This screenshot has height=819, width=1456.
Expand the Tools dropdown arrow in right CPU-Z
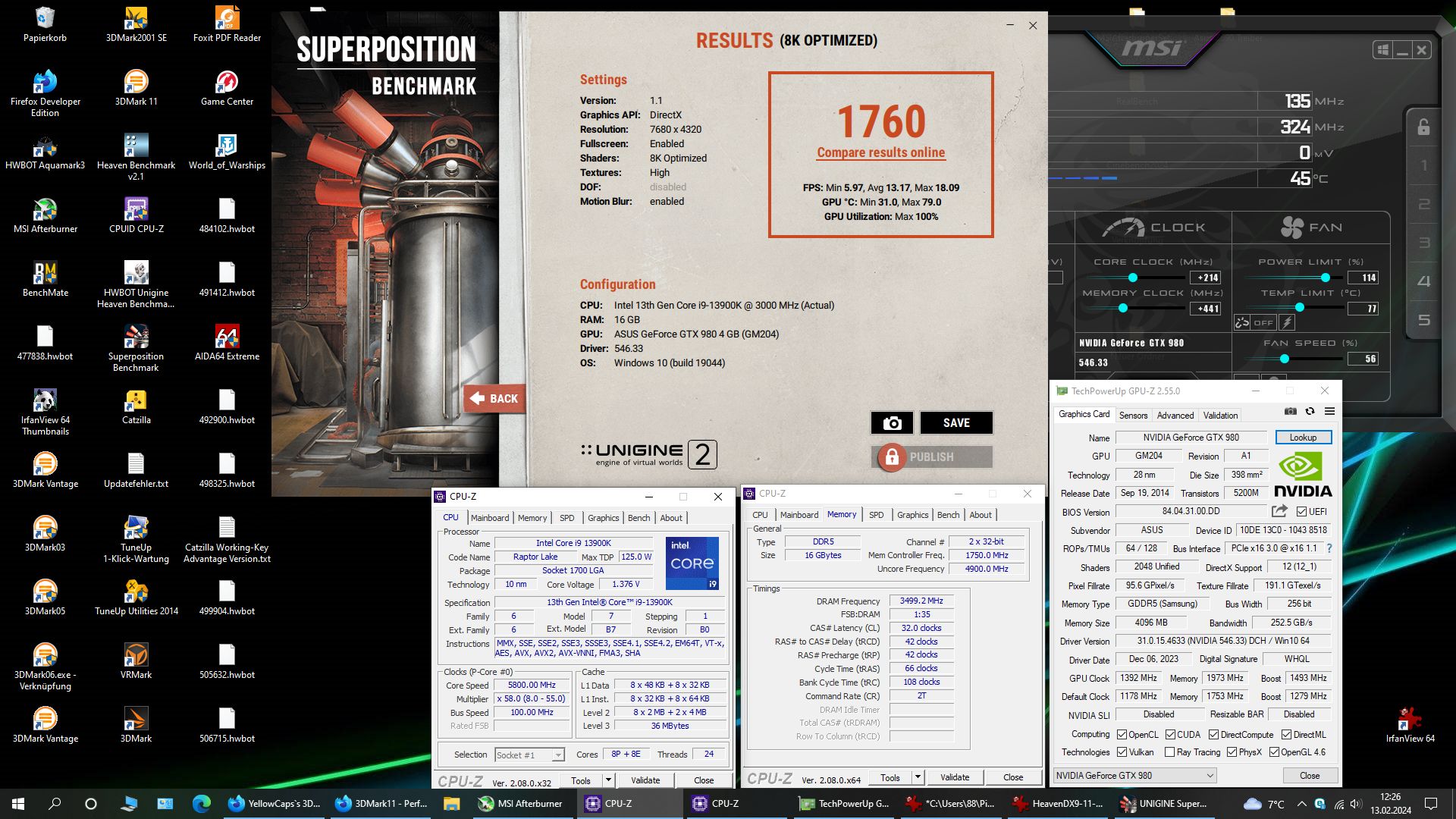pos(917,777)
